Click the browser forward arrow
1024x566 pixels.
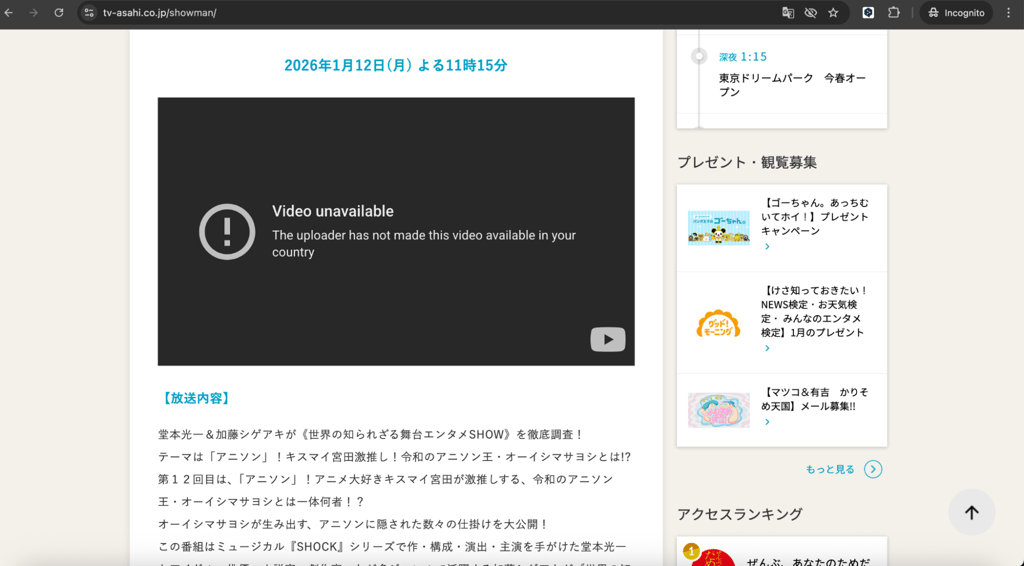click(x=33, y=12)
